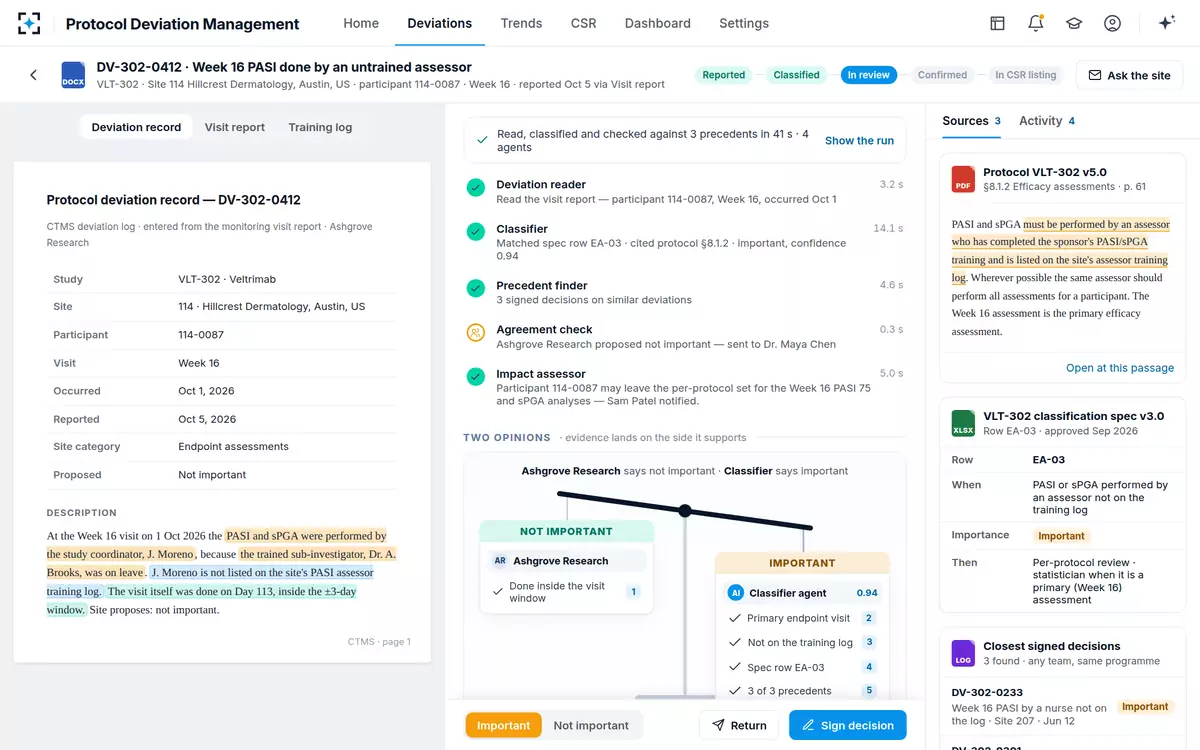Click the XLSX classification spec icon
Image resolution: width=1200 pixels, height=750 pixels.
click(x=963, y=423)
